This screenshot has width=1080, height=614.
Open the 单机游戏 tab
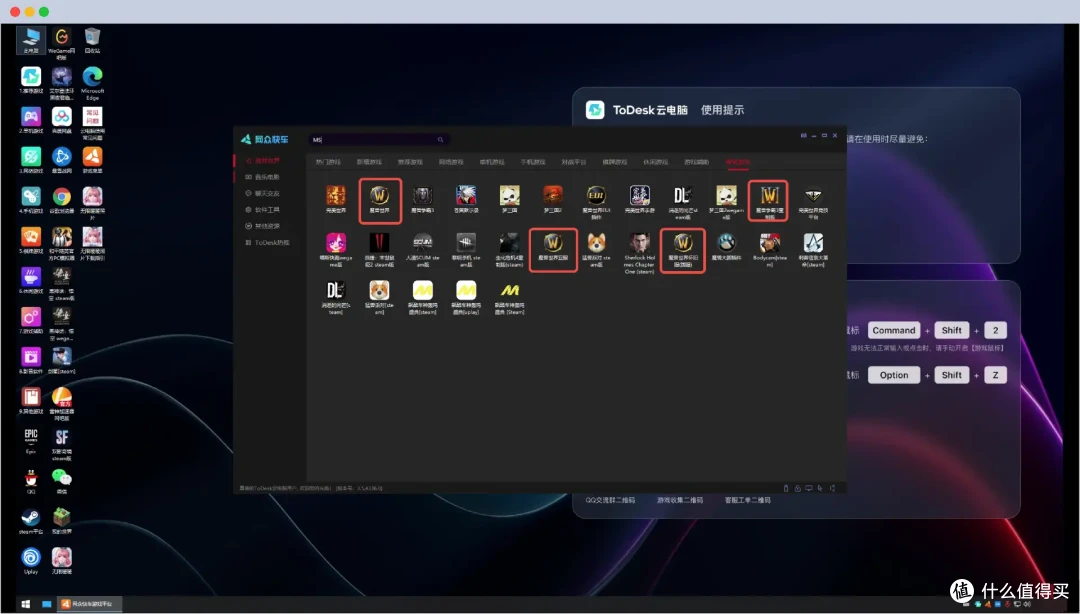tap(492, 162)
